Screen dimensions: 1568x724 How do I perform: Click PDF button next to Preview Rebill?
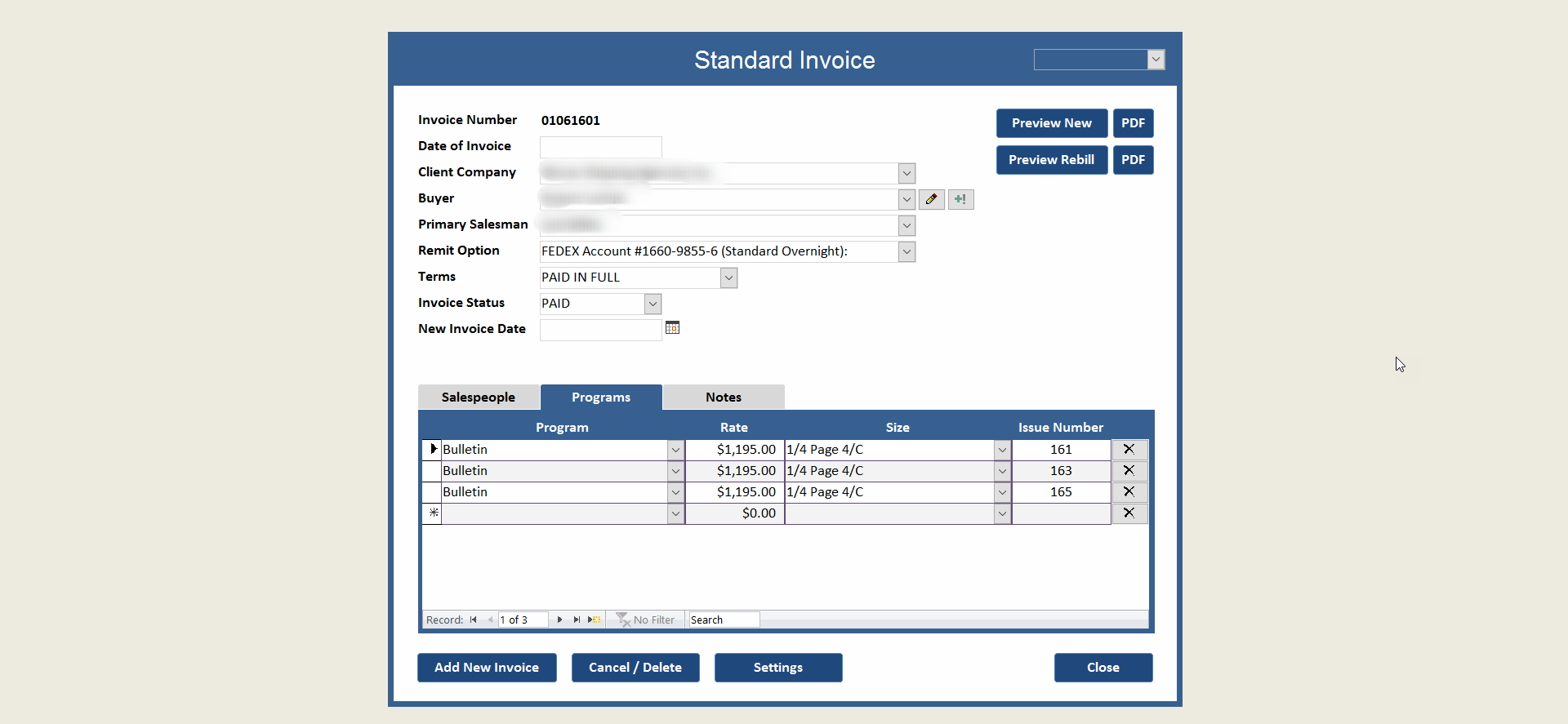[1134, 160]
